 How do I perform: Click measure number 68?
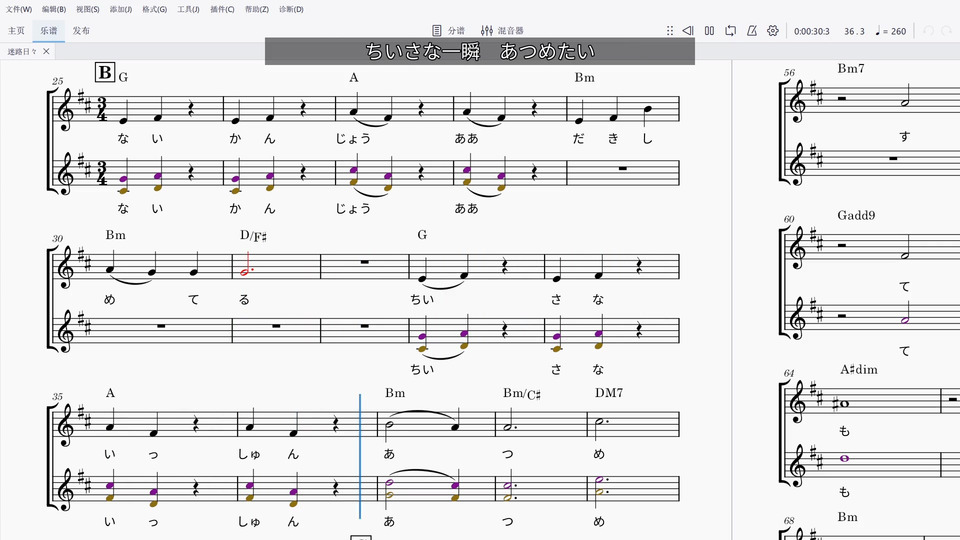789,521
